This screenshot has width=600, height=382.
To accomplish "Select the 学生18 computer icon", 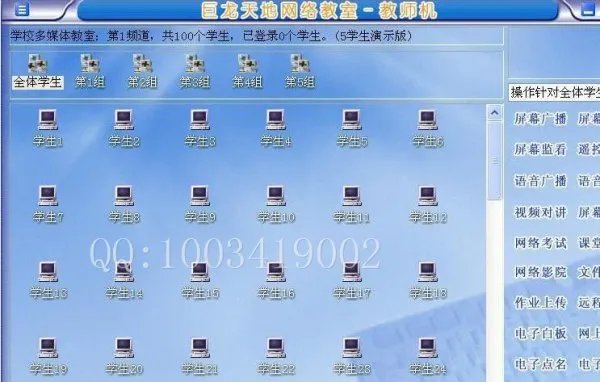I will [427, 272].
